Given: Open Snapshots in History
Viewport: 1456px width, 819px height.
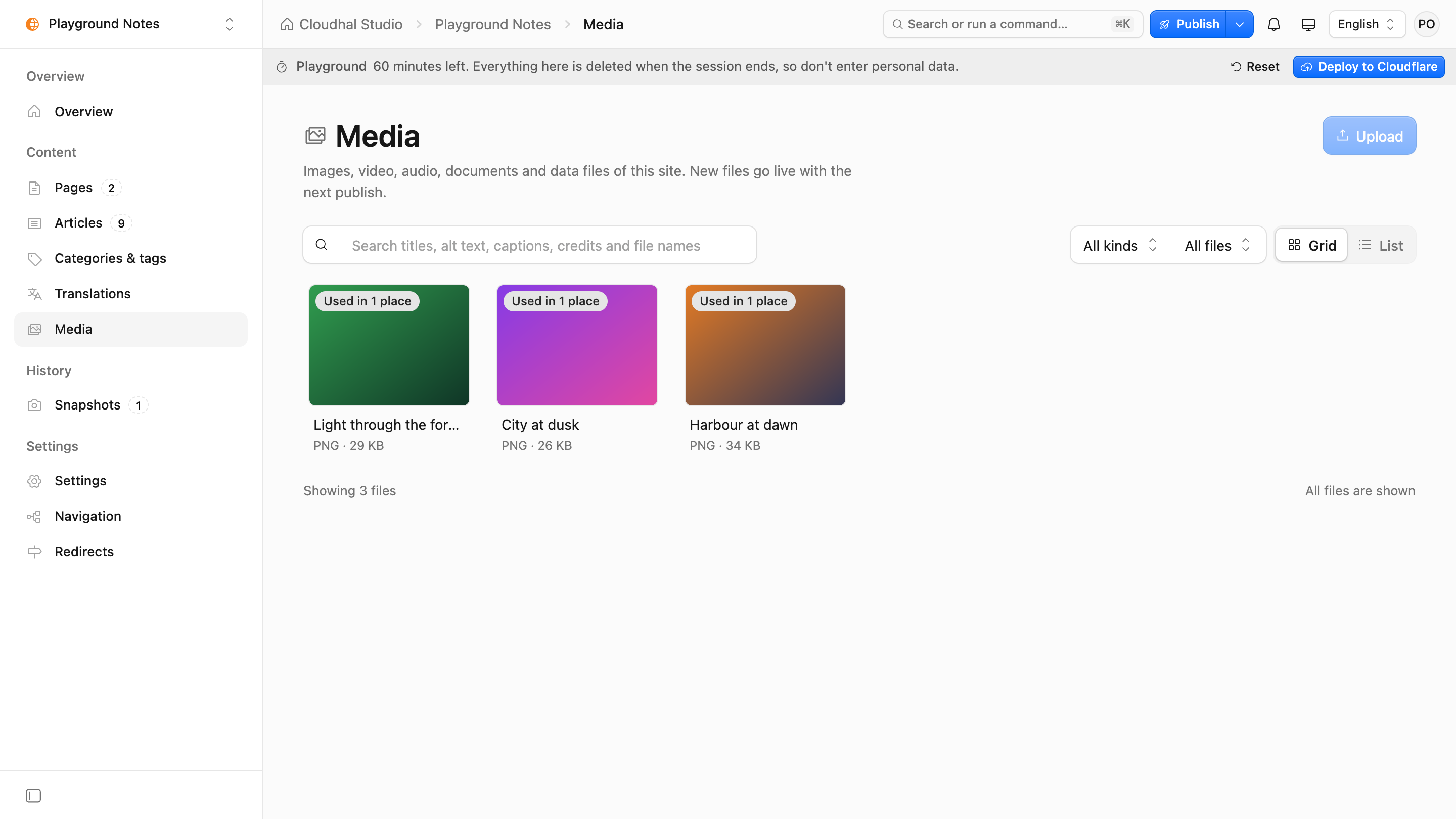Looking at the screenshot, I should [130, 405].
